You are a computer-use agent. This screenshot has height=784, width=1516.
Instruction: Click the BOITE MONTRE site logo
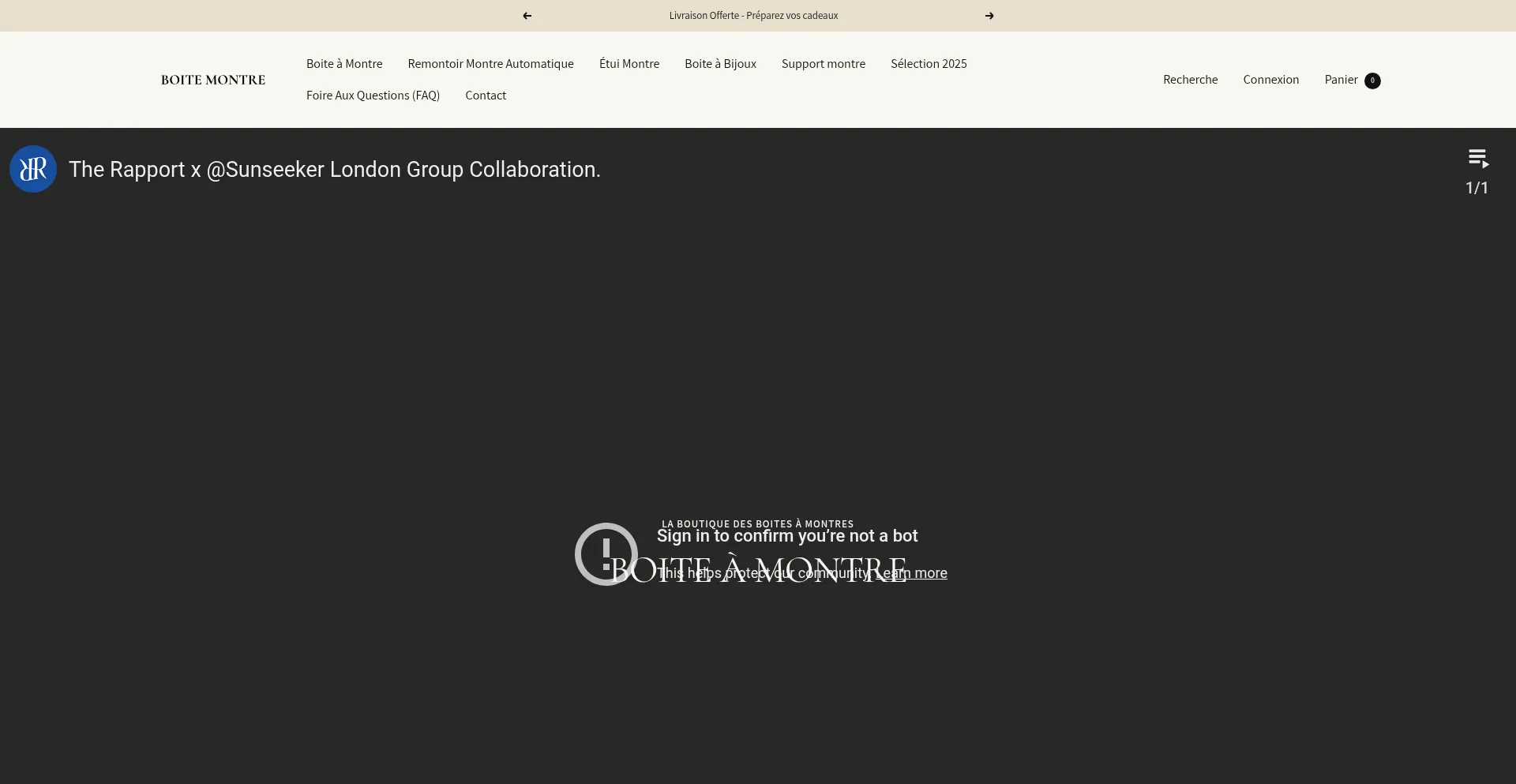click(x=213, y=80)
